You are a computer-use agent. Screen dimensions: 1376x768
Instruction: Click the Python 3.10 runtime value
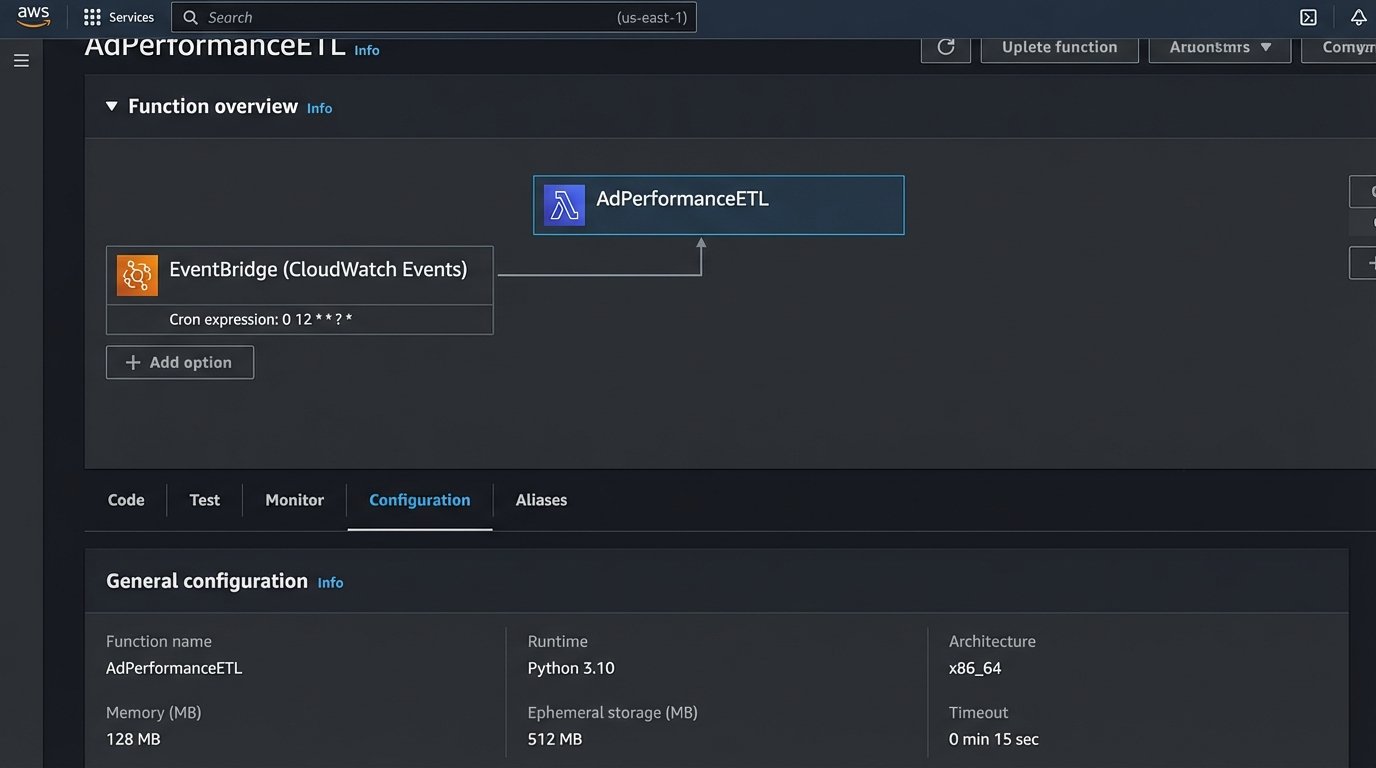point(571,668)
